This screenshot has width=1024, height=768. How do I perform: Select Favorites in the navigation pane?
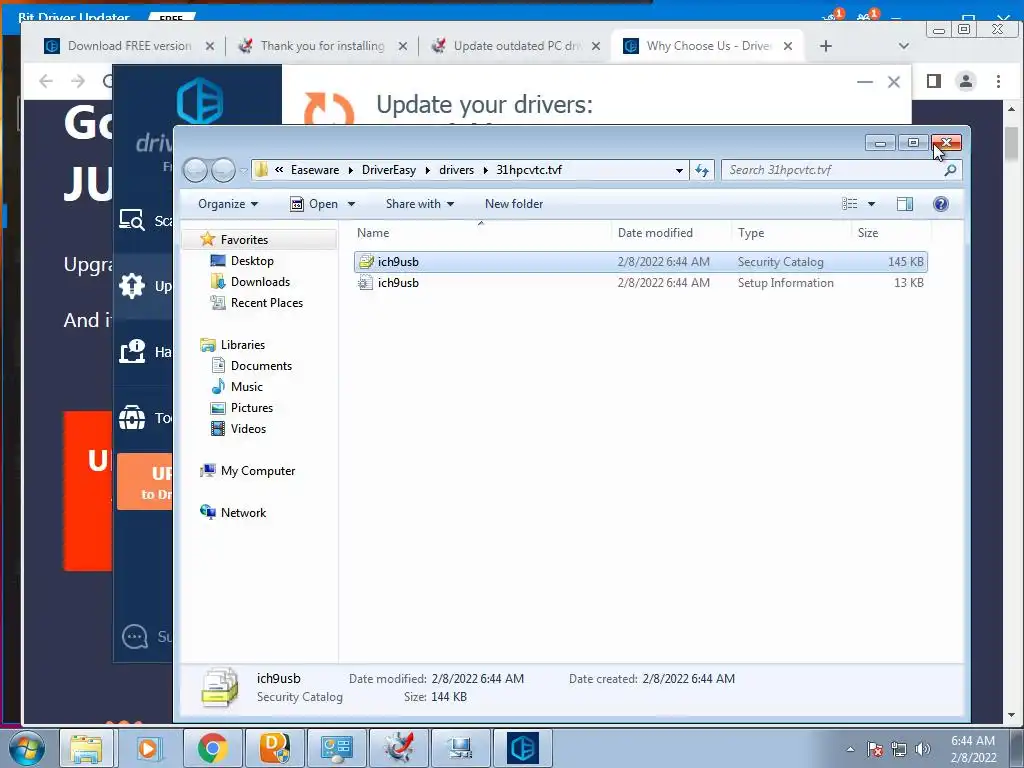[x=244, y=240]
